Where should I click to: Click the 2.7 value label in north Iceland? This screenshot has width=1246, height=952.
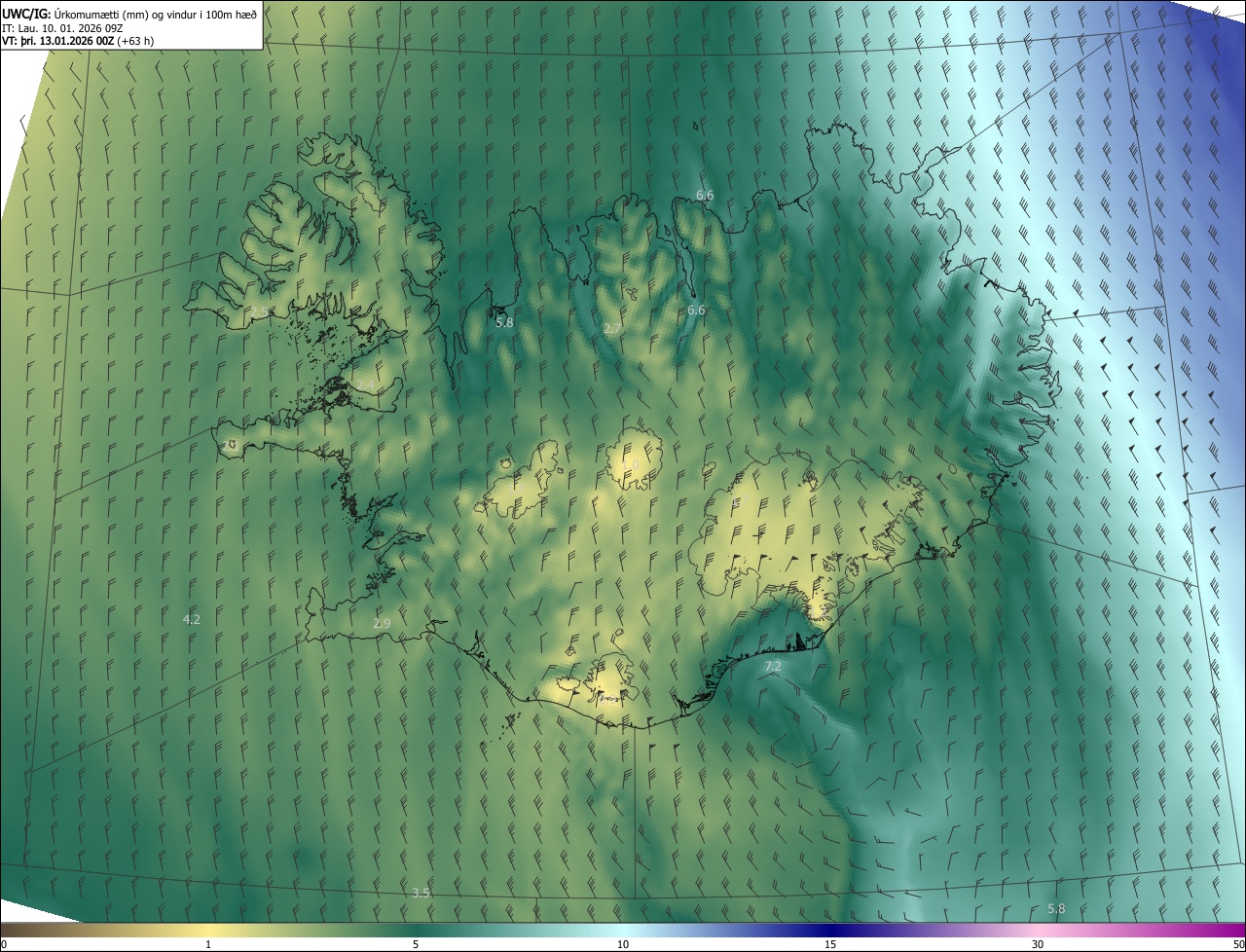click(612, 329)
